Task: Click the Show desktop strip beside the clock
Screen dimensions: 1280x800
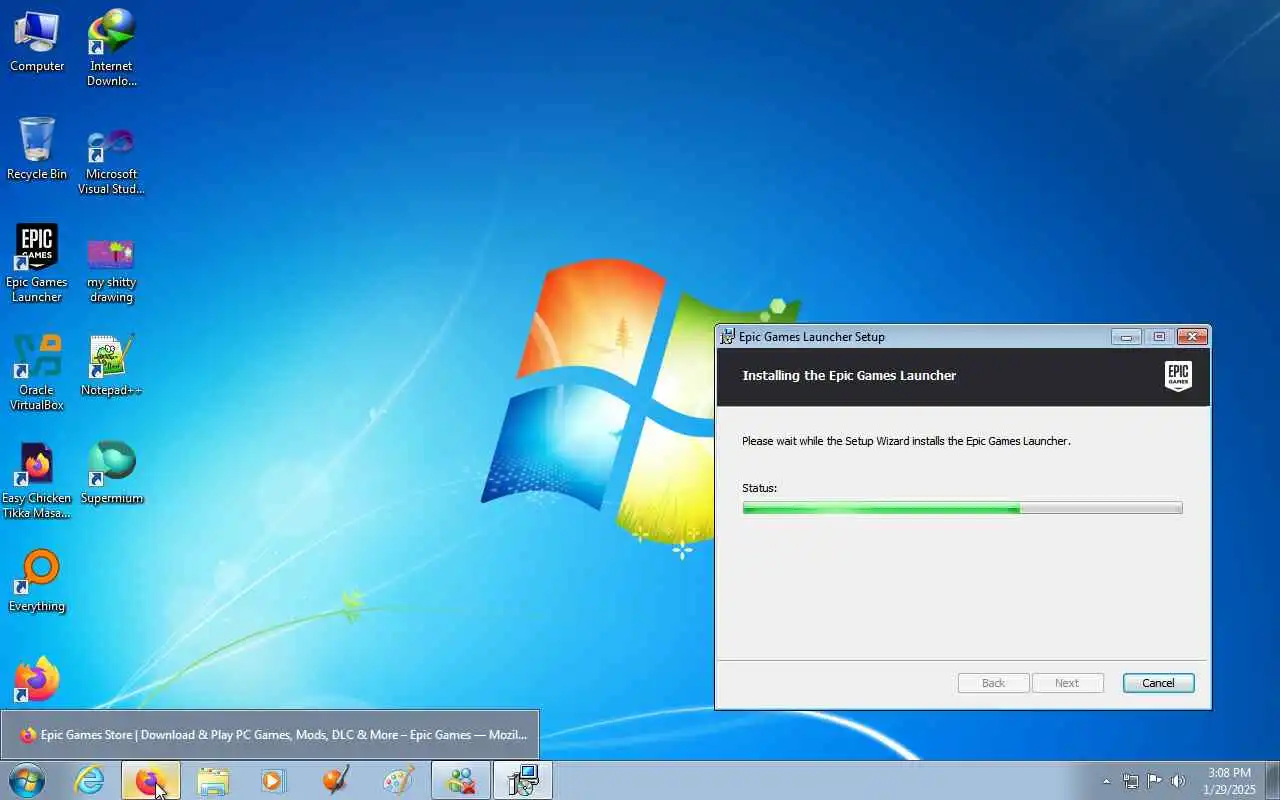Action: (x=1272, y=781)
